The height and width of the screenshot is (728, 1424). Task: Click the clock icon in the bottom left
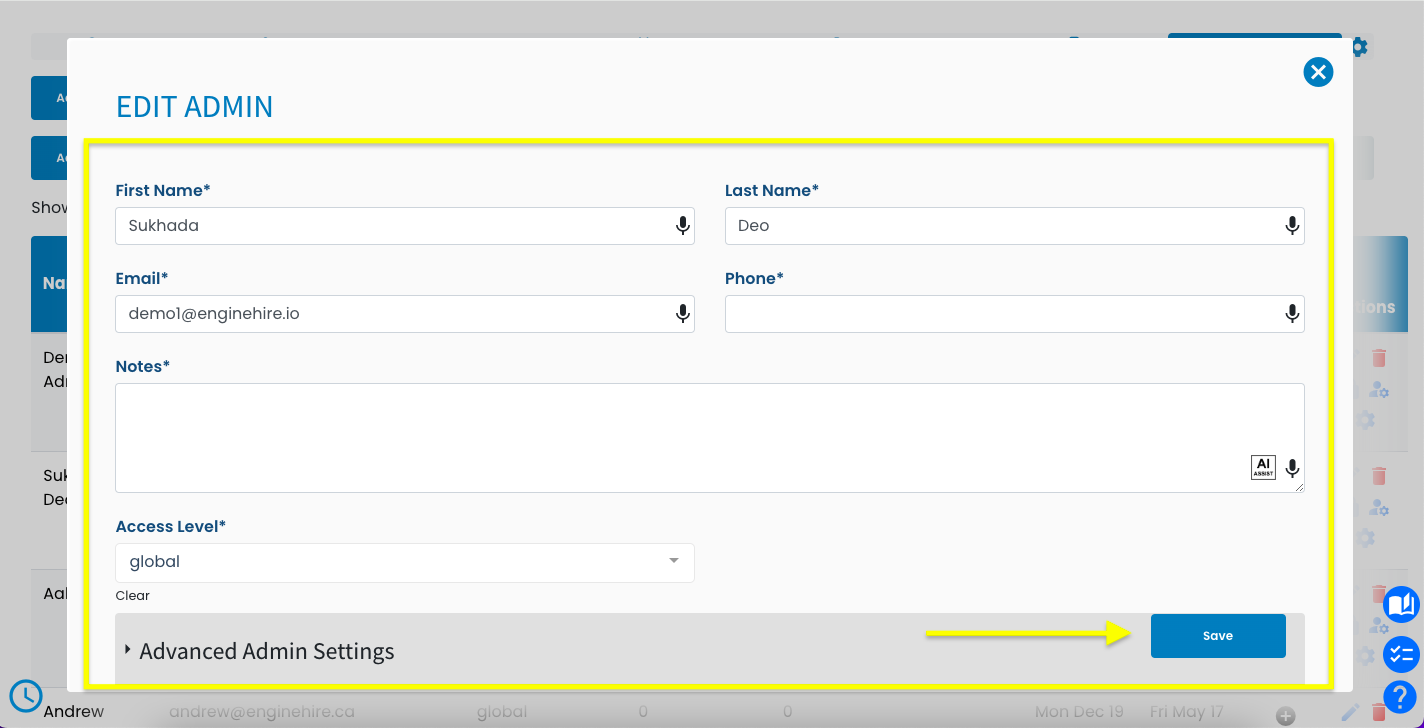click(x=26, y=695)
